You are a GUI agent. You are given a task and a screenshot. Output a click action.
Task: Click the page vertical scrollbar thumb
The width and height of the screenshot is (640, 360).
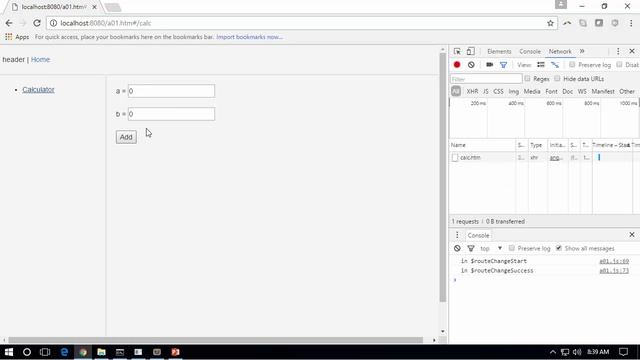click(443, 178)
